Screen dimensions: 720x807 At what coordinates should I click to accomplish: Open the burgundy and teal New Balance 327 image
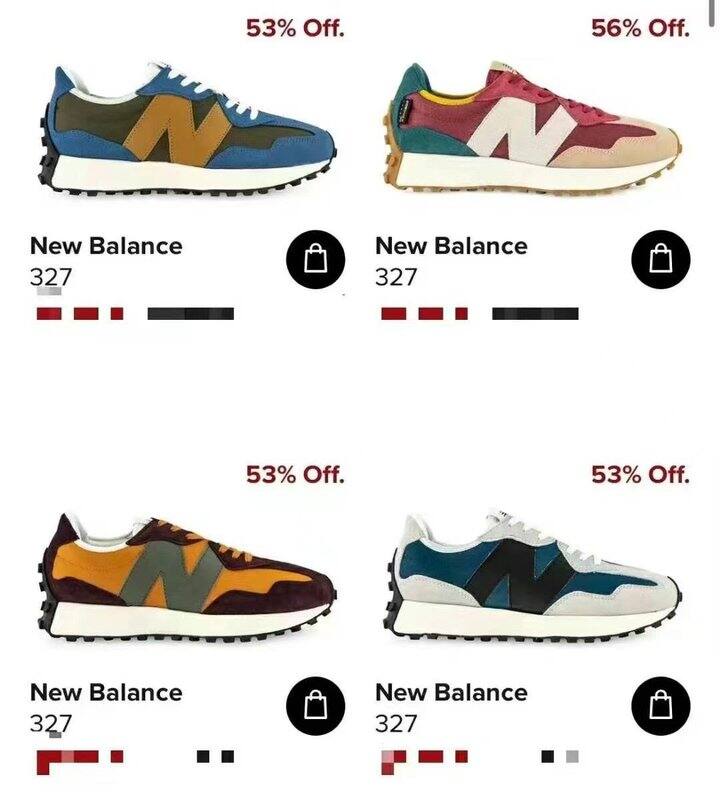tap(532, 129)
